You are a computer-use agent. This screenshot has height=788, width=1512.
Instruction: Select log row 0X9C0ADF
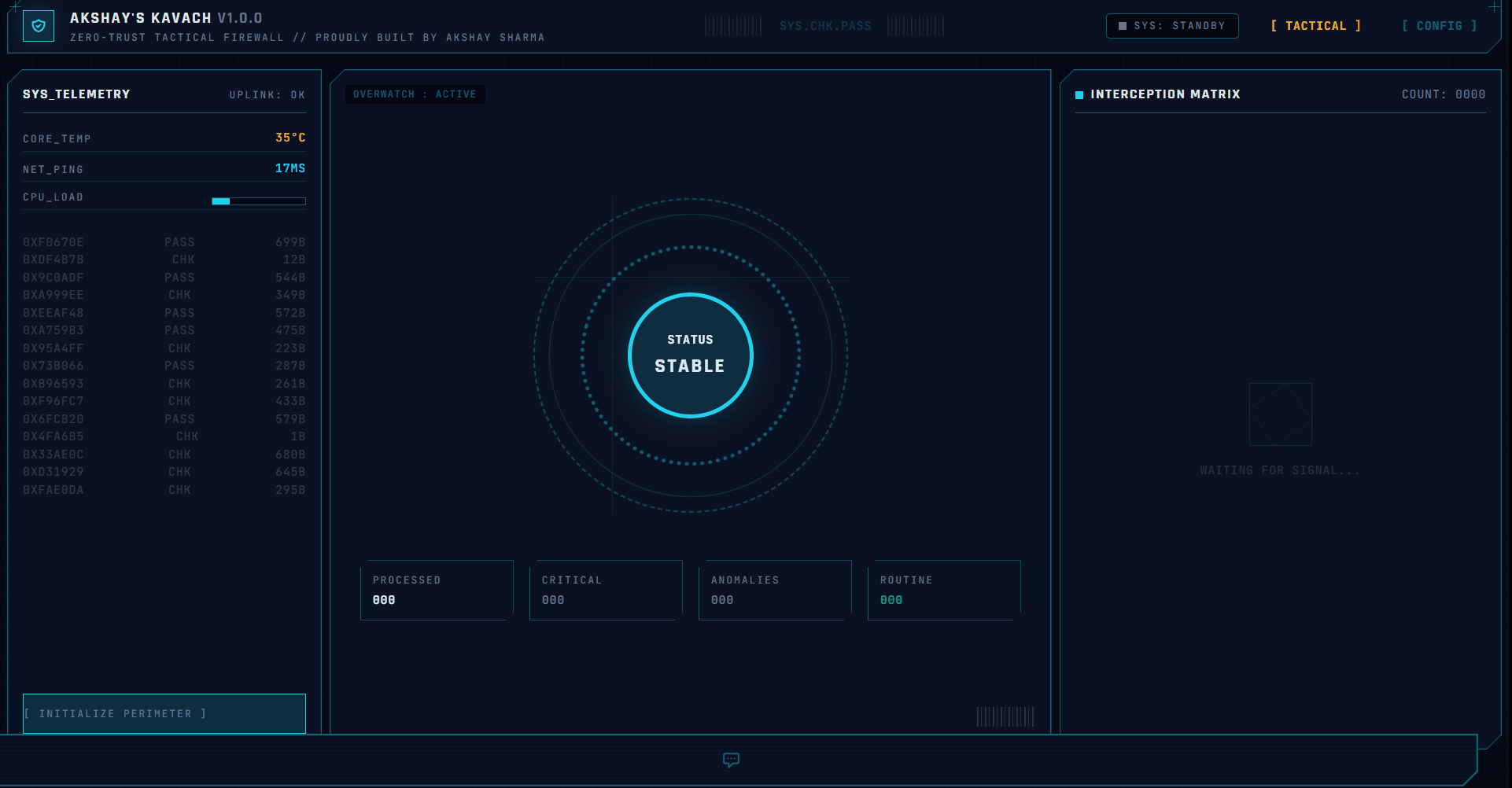[164, 278]
